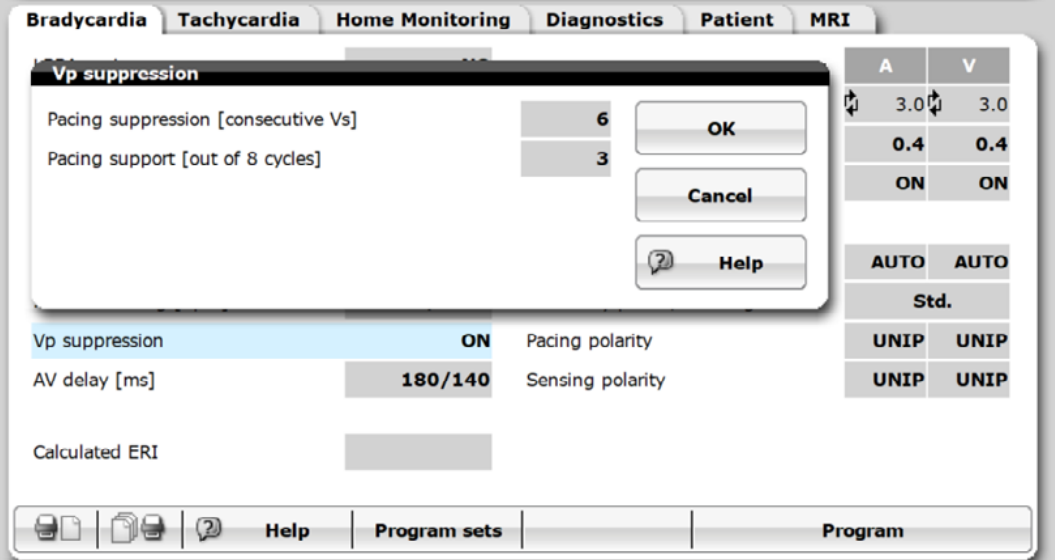This screenshot has height=560, width=1055.
Task: Open pacing support value 3 selector
Action: tap(566, 159)
